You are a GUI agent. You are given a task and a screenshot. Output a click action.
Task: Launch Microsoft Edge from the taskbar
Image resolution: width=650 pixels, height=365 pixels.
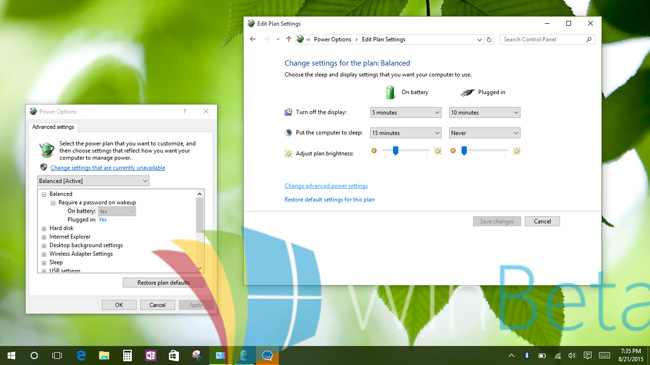coord(81,355)
